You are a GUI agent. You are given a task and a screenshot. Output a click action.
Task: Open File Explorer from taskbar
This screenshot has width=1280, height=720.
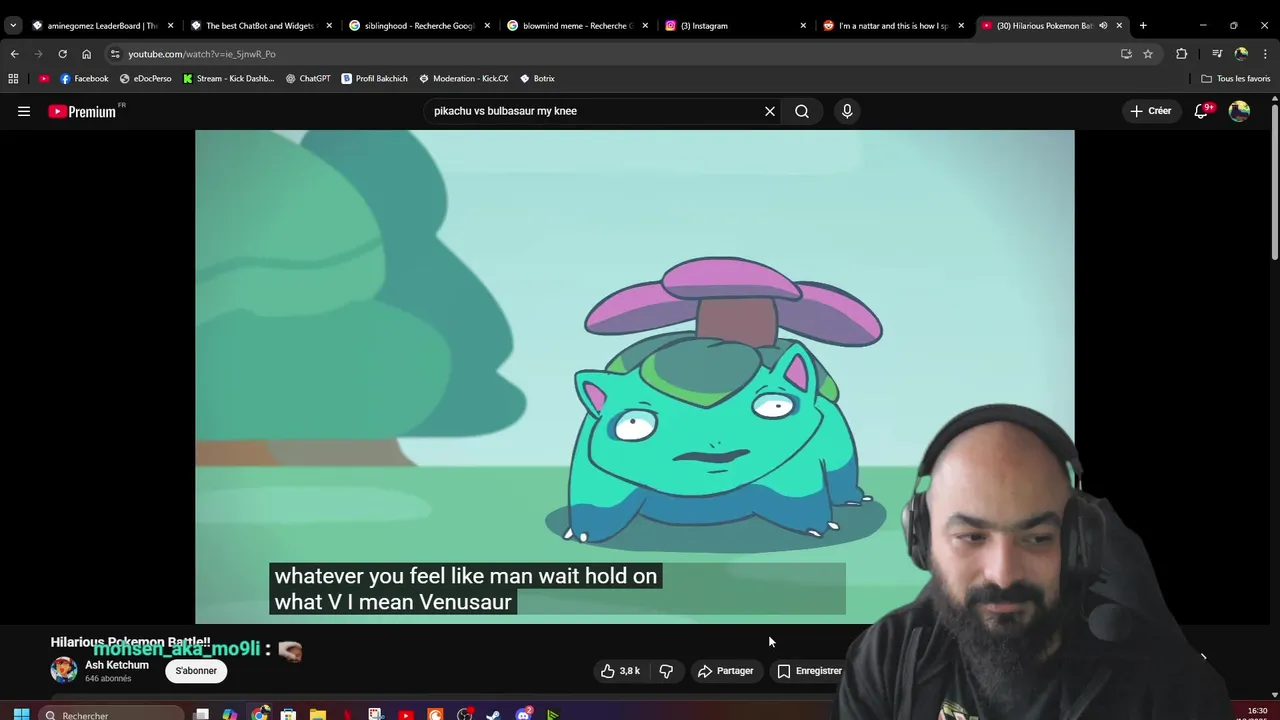click(318, 714)
